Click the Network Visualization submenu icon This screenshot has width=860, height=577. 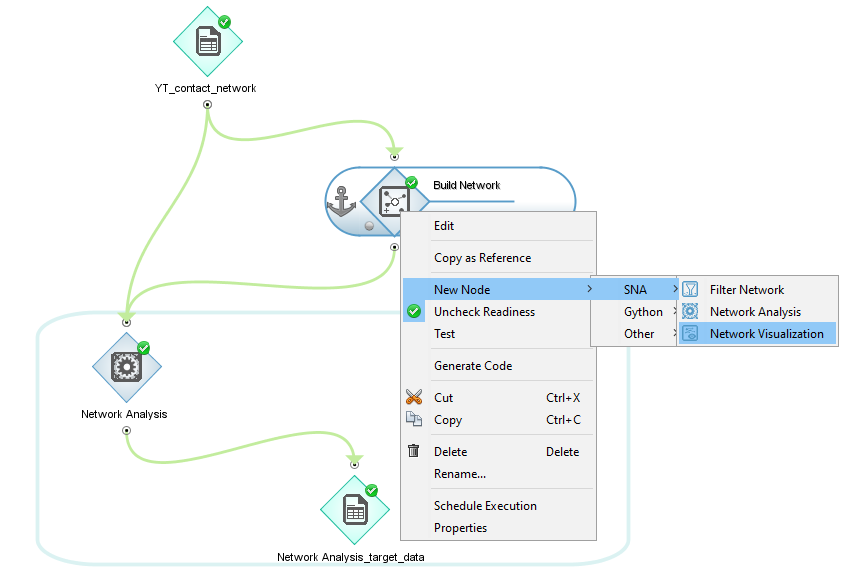coord(690,334)
